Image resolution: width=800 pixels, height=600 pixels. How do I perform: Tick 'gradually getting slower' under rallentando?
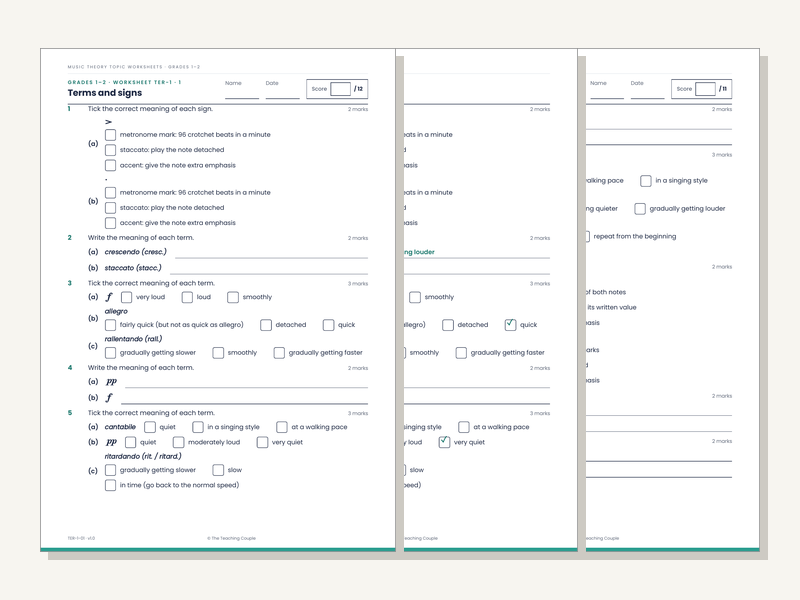coord(110,353)
